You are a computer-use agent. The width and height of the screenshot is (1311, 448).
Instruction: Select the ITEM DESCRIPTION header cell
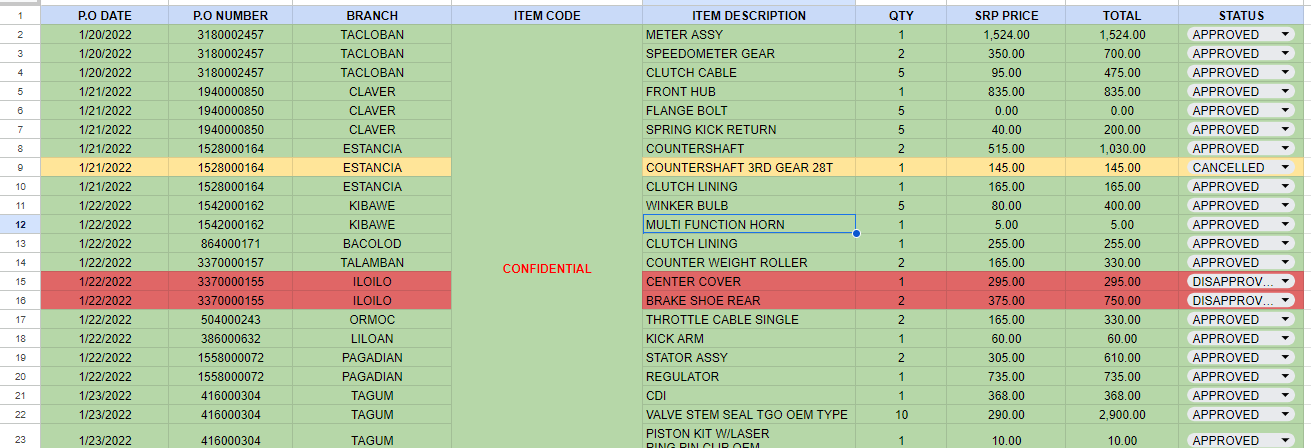(748, 16)
